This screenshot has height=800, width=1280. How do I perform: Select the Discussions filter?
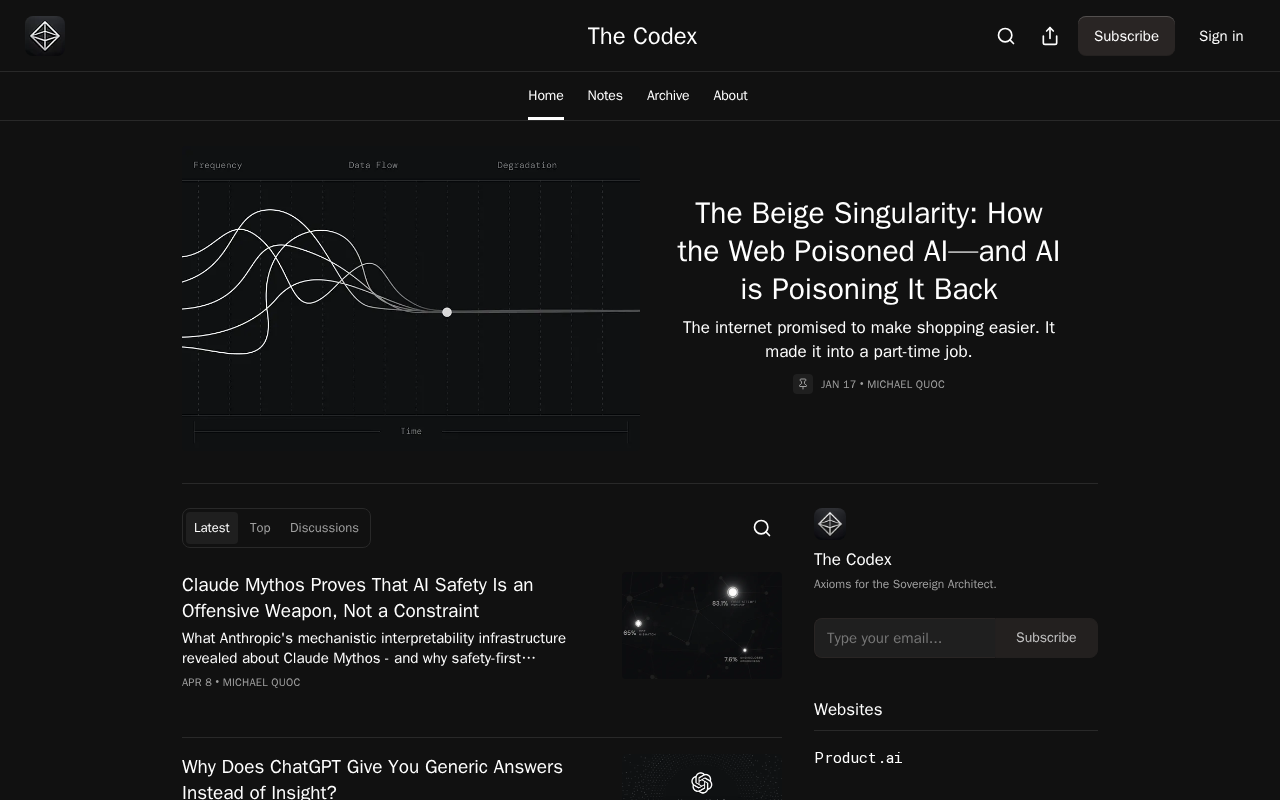tap(324, 528)
